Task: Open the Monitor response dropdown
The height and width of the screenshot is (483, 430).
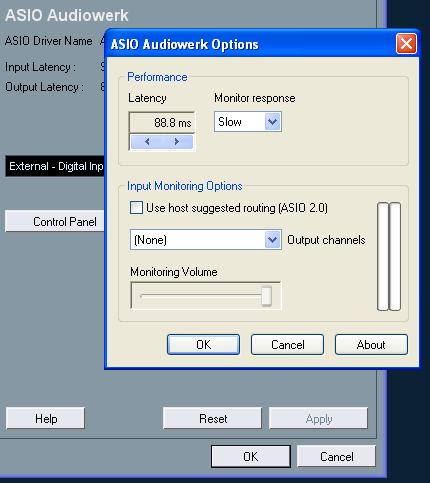Action: tap(272, 122)
